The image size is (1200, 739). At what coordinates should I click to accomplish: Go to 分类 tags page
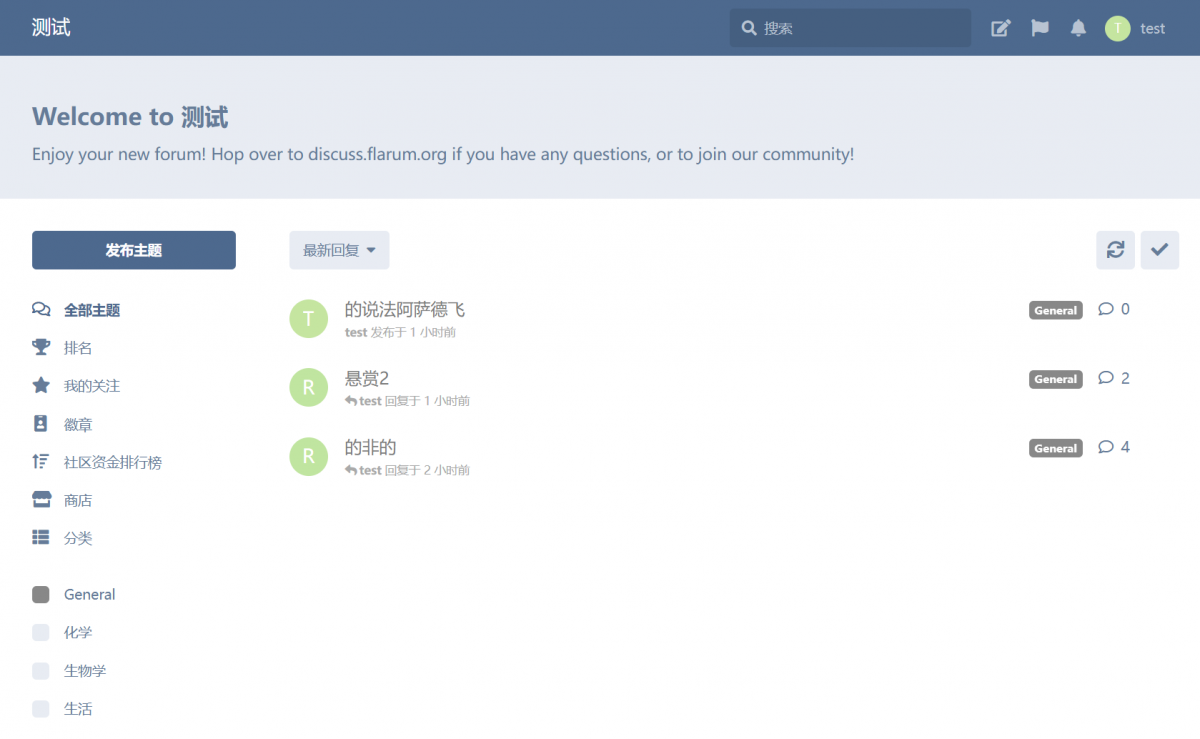coord(78,538)
